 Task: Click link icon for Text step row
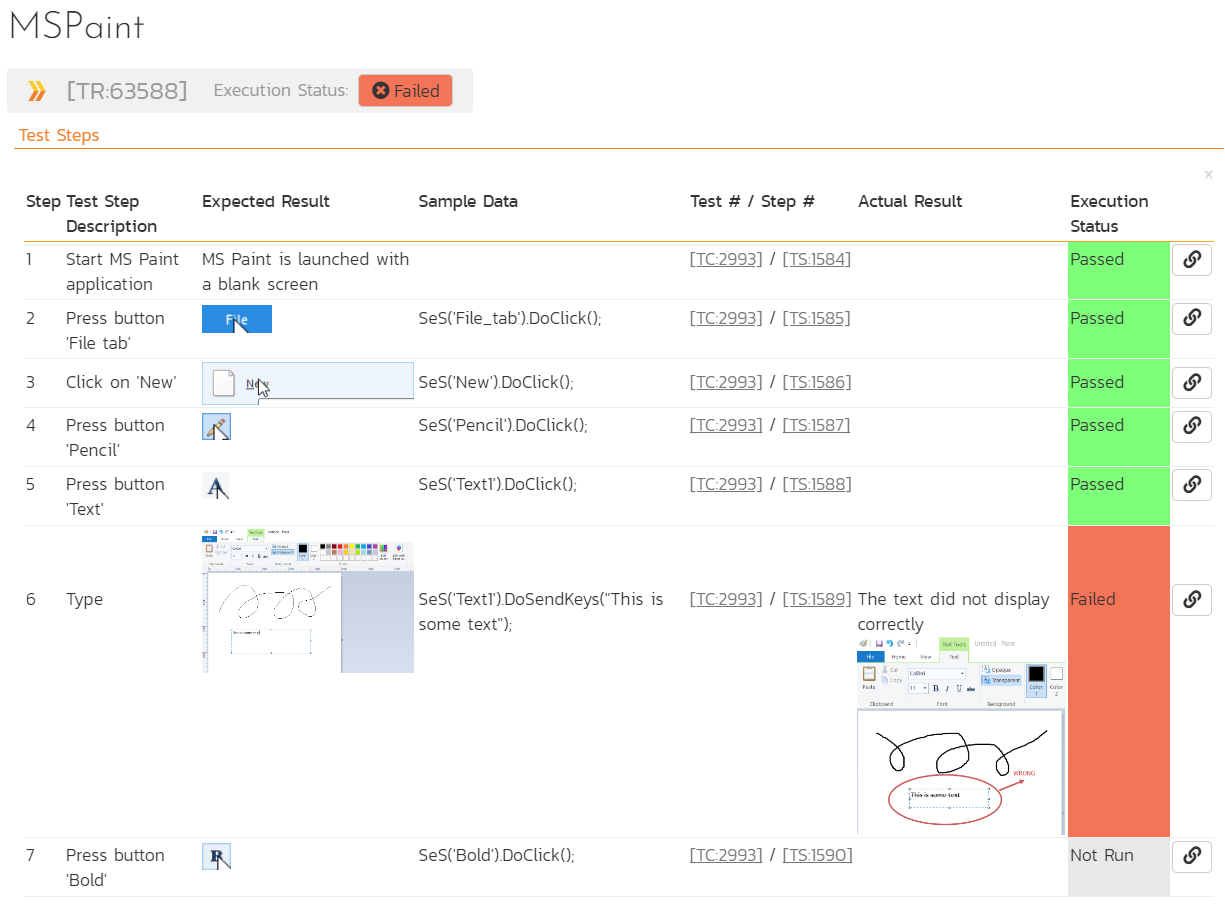(1191, 485)
